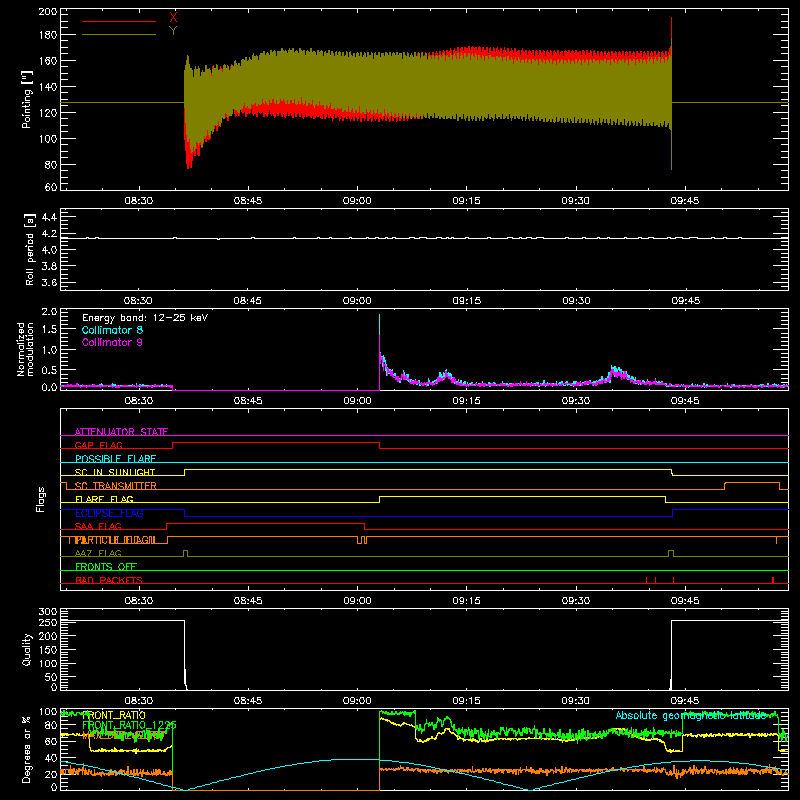
Task: Click the GAP_FLAG label
Action: click(x=98, y=445)
